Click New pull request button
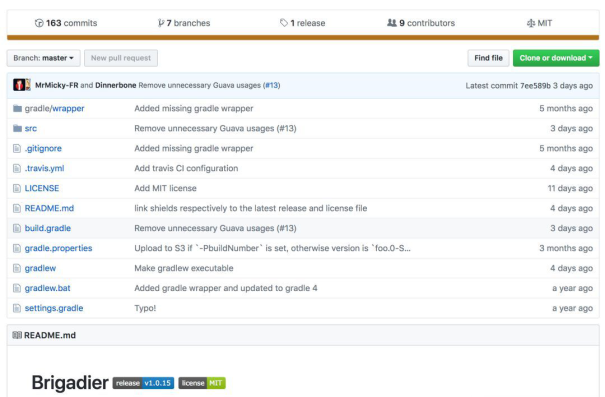This screenshot has width=605, height=397. pyautogui.click(x=121, y=58)
